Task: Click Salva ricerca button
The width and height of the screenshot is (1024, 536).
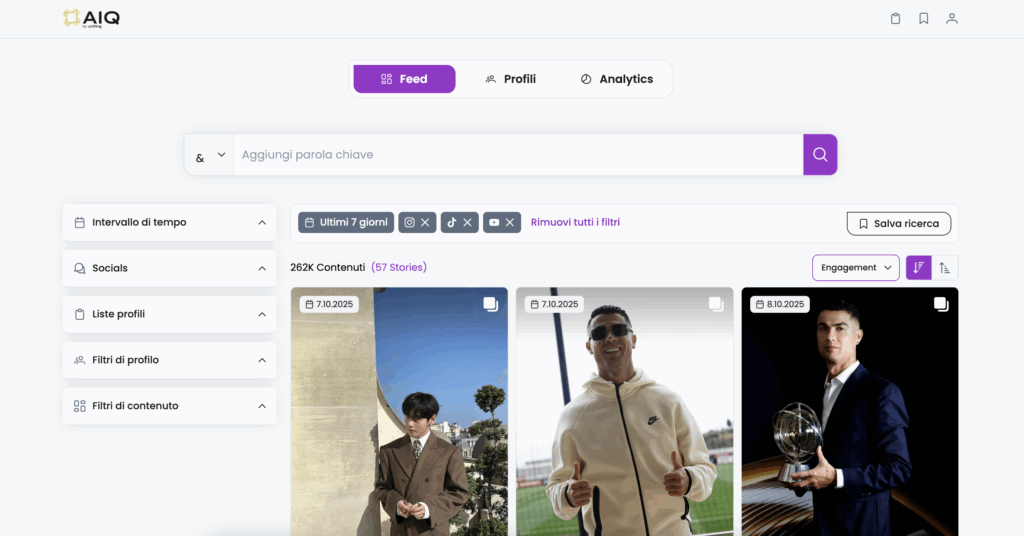Action: click(898, 224)
